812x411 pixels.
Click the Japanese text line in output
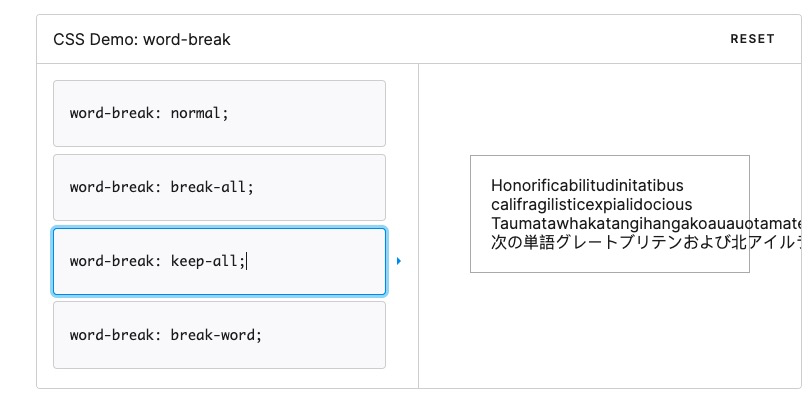click(x=620, y=242)
